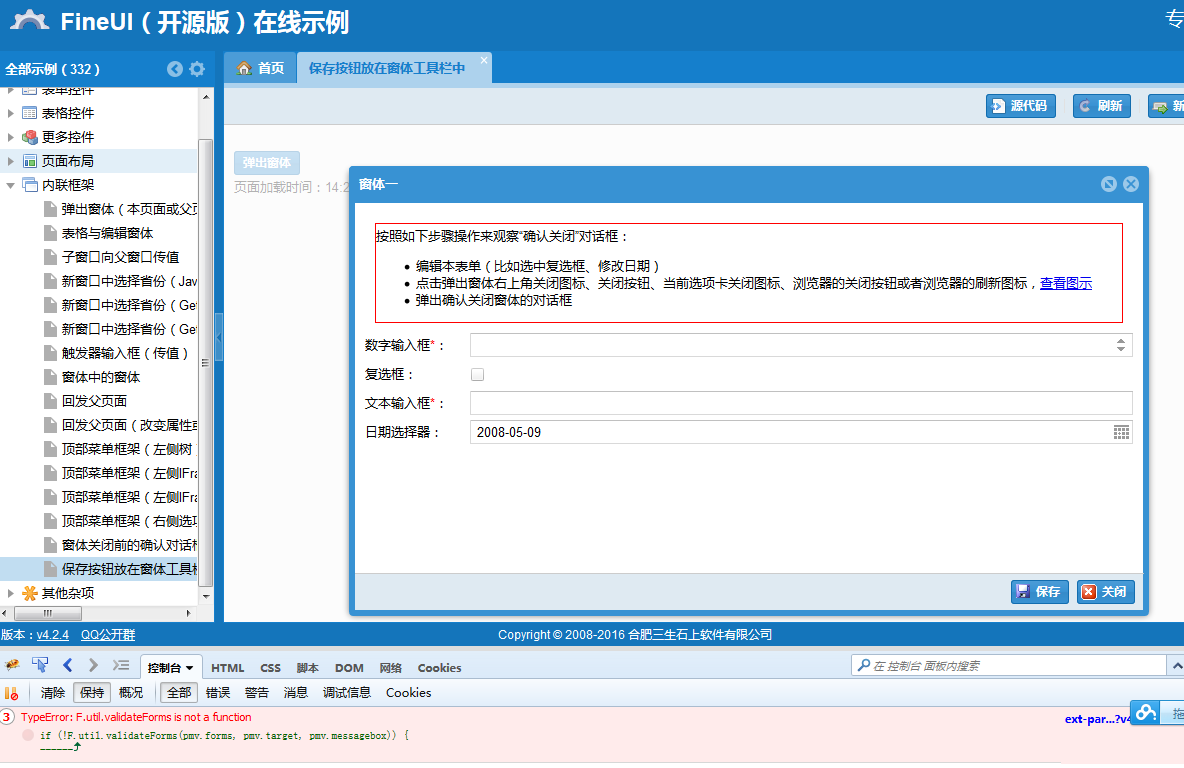Screen dimensions: 1184x768
Task: Click tree vertical scrollbar down arrow
Action: coord(205,597)
